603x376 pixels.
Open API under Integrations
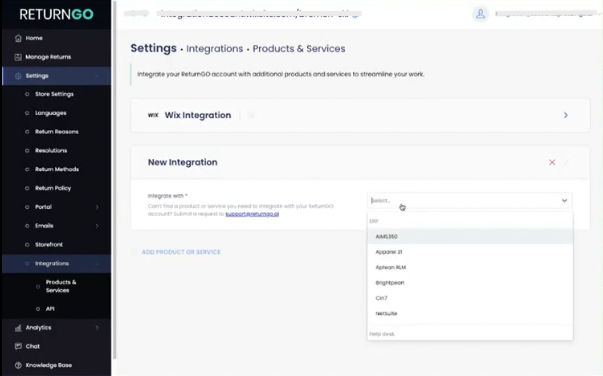[50, 309]
